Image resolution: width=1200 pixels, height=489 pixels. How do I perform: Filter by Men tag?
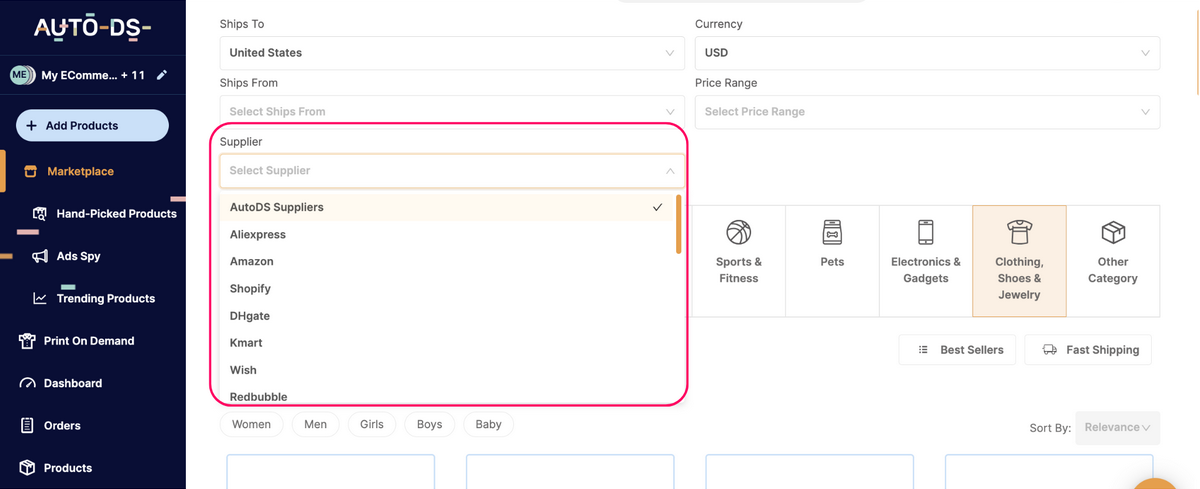coord(315,425)
